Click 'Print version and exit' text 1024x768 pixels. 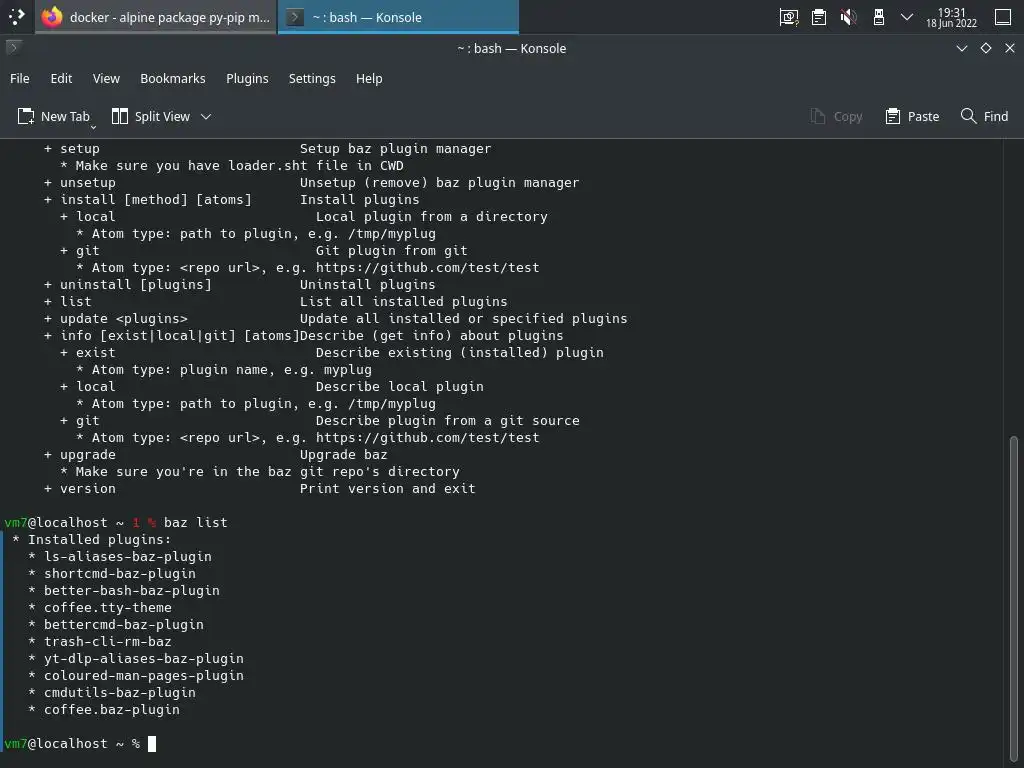click(x=388, y=488)
